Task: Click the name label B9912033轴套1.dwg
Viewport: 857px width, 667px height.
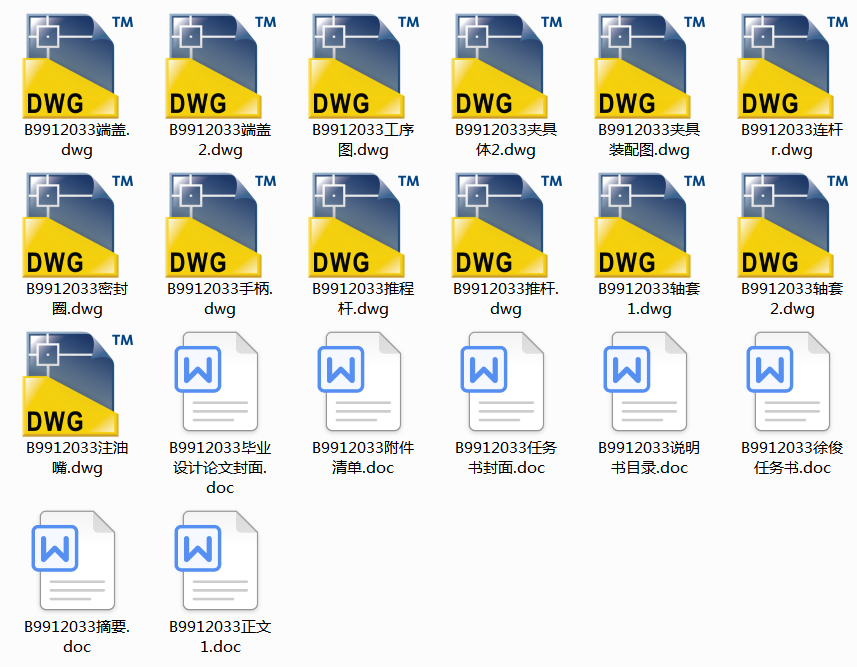Action: point(649,299)
